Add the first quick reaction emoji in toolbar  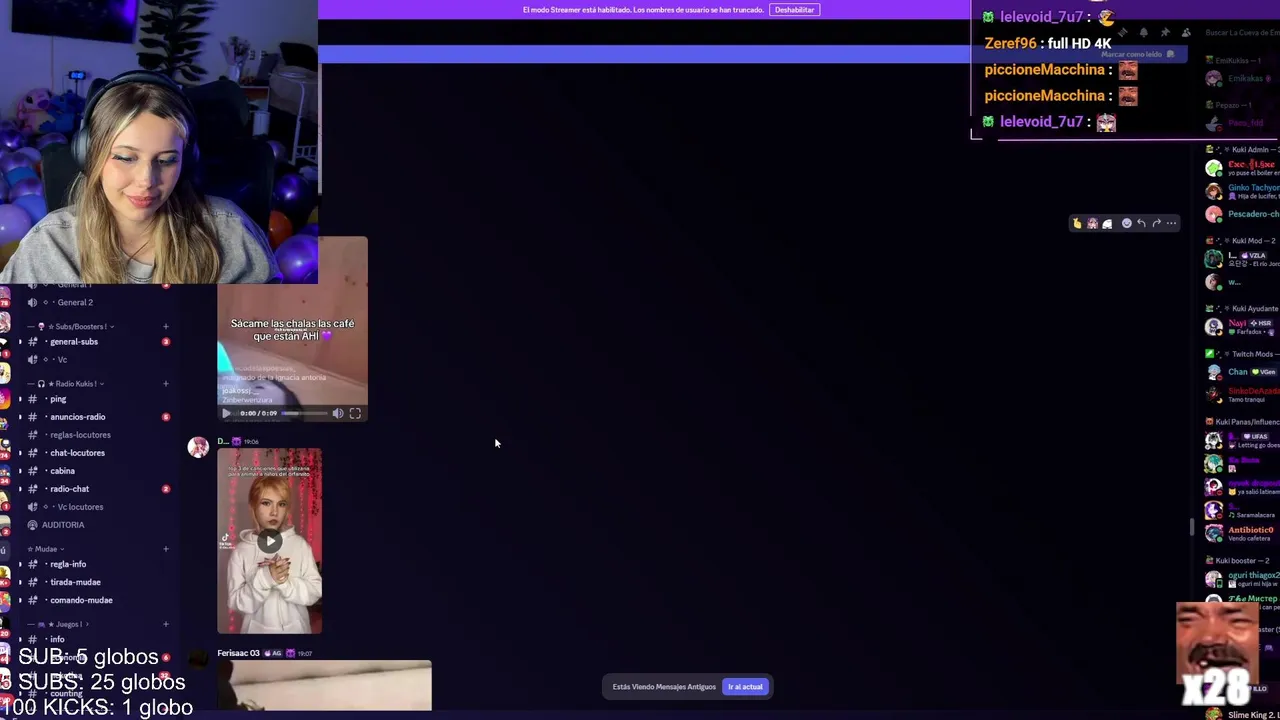[x=1077, y=223]
